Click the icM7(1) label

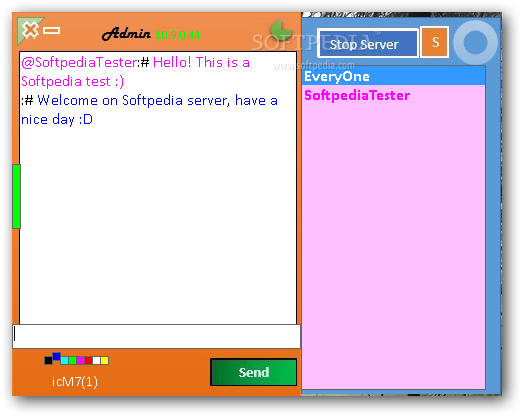pos(75,382)
